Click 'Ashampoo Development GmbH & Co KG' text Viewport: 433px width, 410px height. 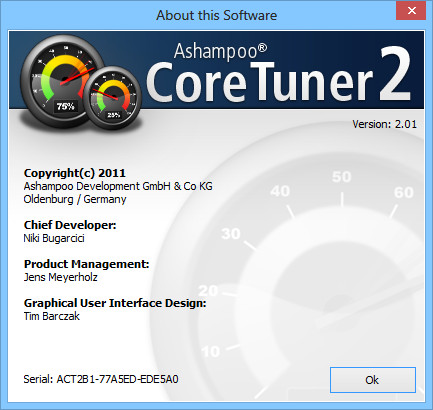click(118, 186)
